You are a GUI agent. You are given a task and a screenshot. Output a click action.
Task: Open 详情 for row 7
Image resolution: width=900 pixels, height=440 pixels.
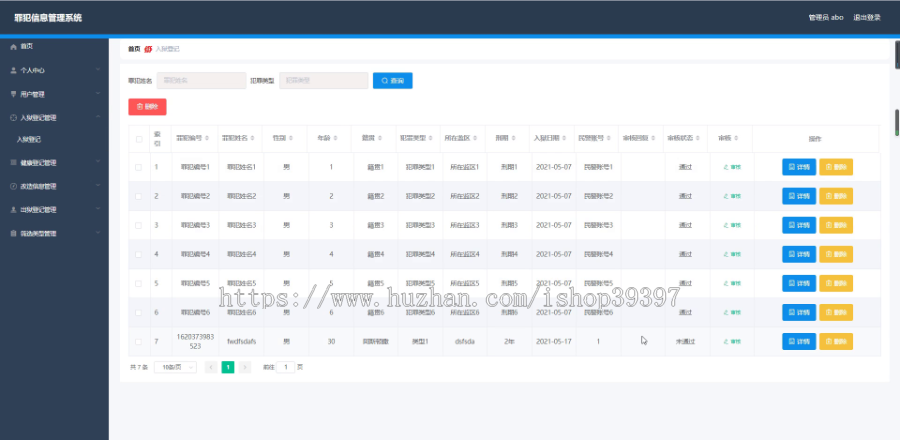799,341
